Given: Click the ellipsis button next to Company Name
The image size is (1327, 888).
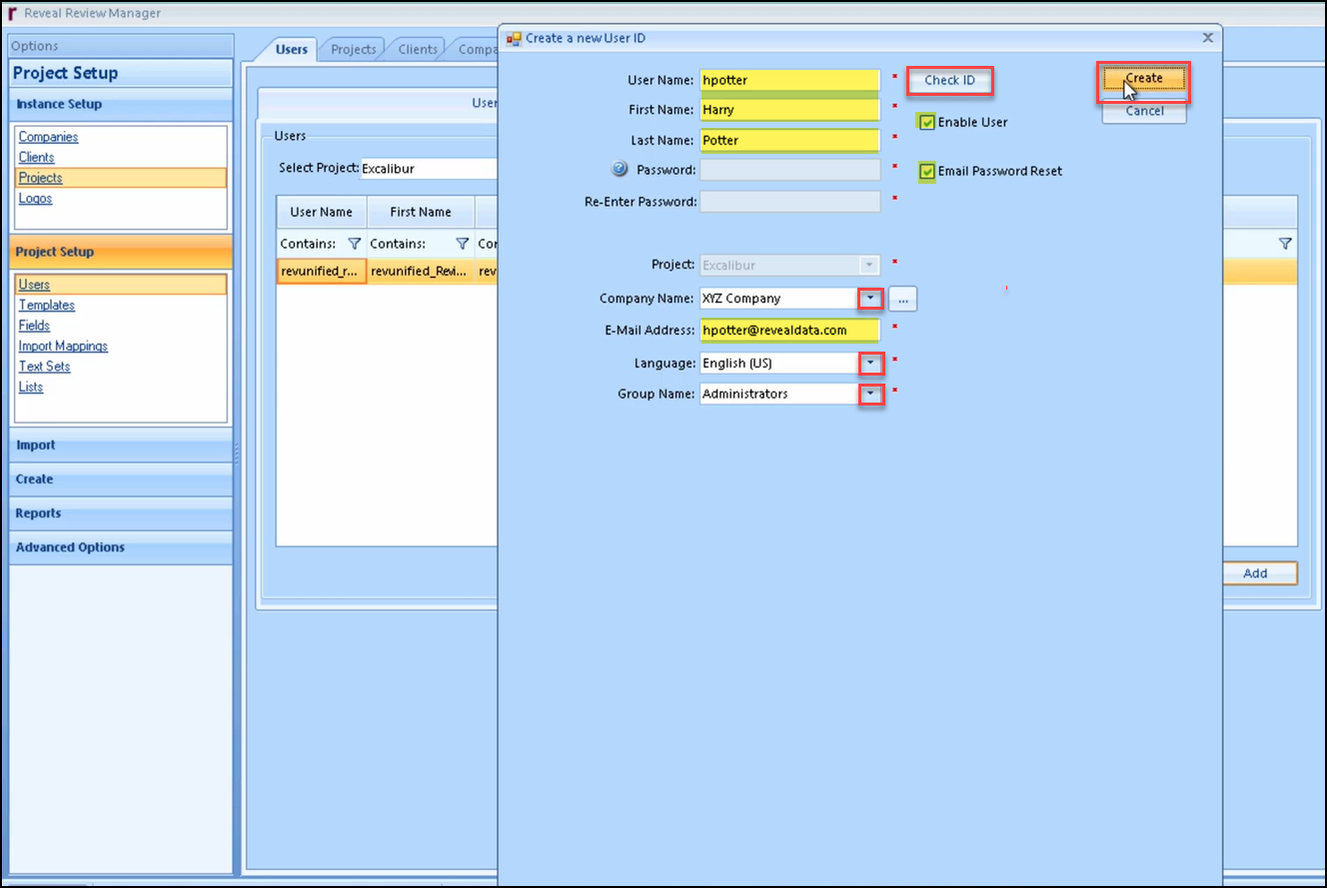Looking at the screenshot, I should [902, 299].
